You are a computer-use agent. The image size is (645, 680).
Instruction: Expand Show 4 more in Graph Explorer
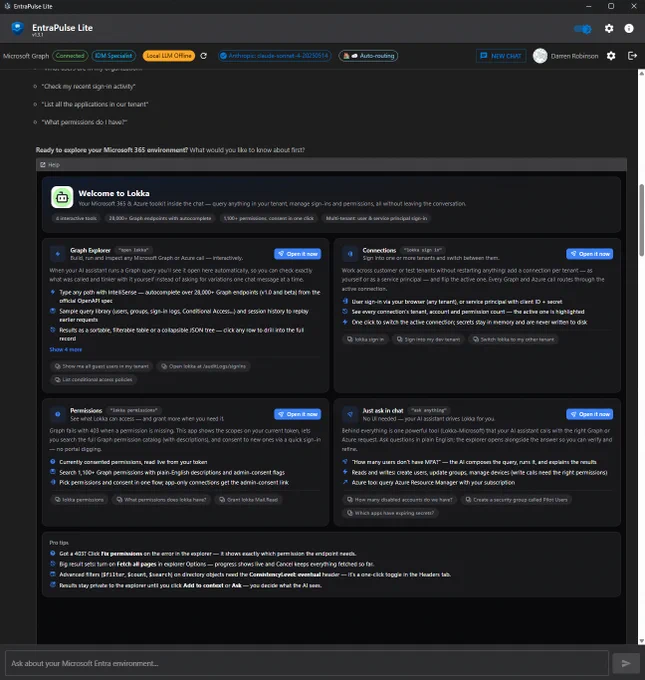(x=65, y=350)
